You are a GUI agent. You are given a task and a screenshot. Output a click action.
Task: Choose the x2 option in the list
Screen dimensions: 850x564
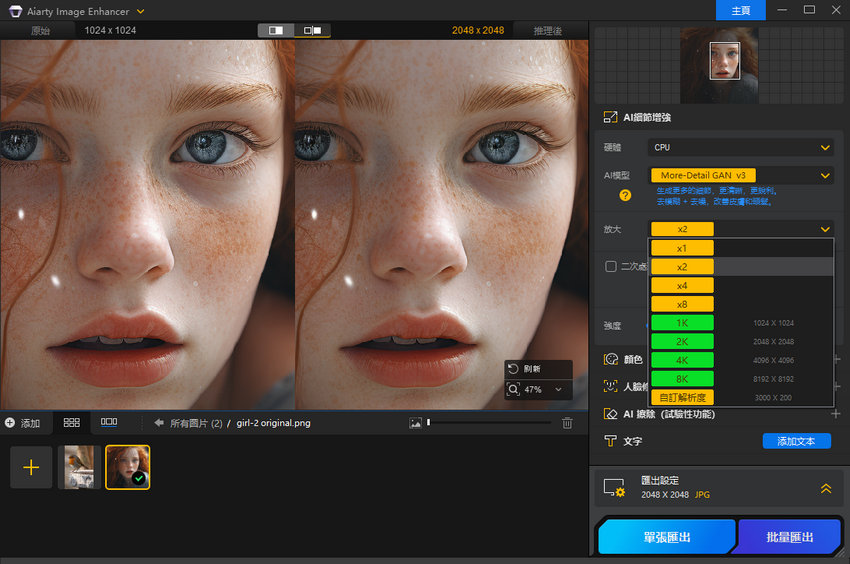(x=740, y=267)
